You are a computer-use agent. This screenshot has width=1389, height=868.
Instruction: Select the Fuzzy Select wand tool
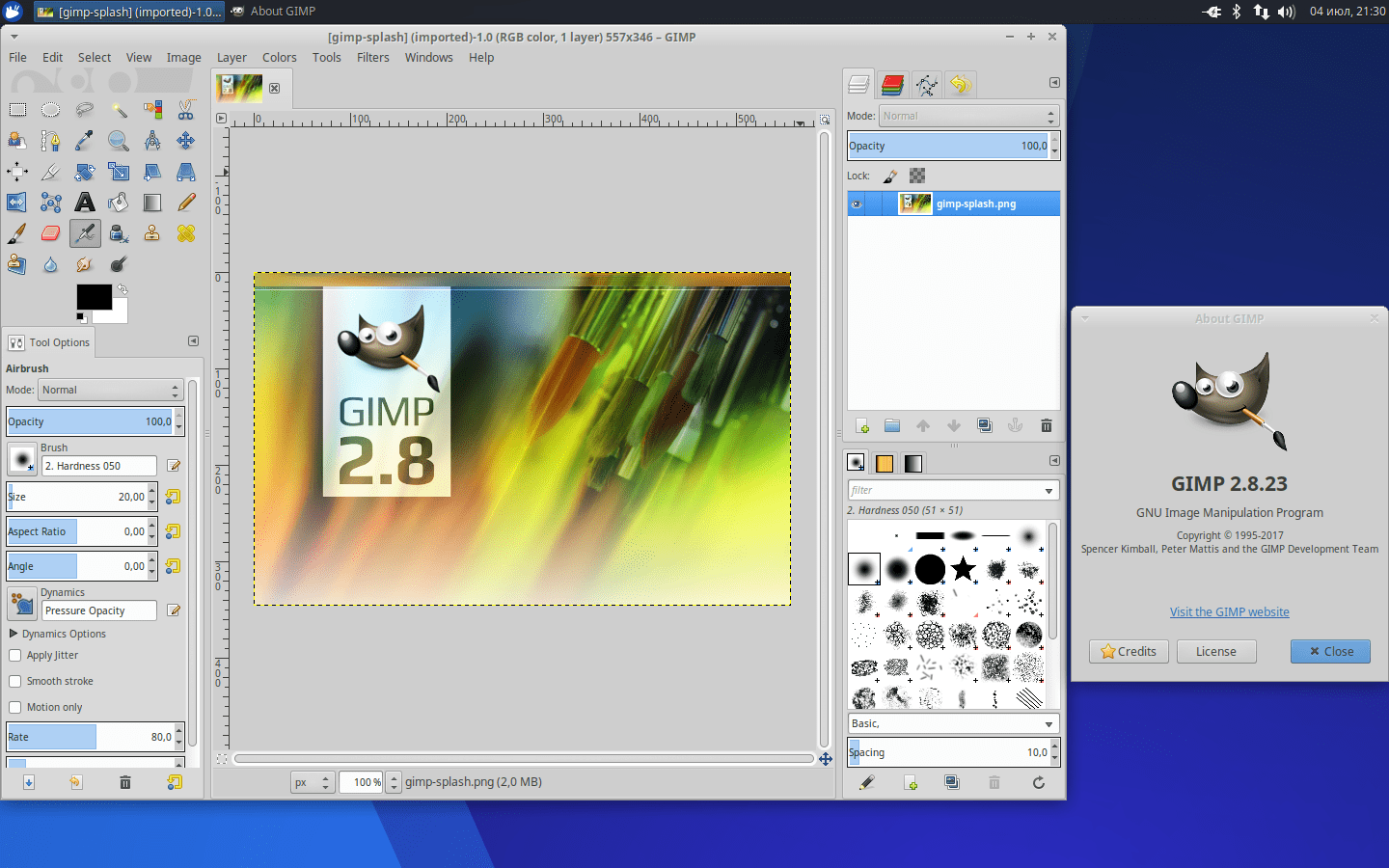tap(119, 110)
